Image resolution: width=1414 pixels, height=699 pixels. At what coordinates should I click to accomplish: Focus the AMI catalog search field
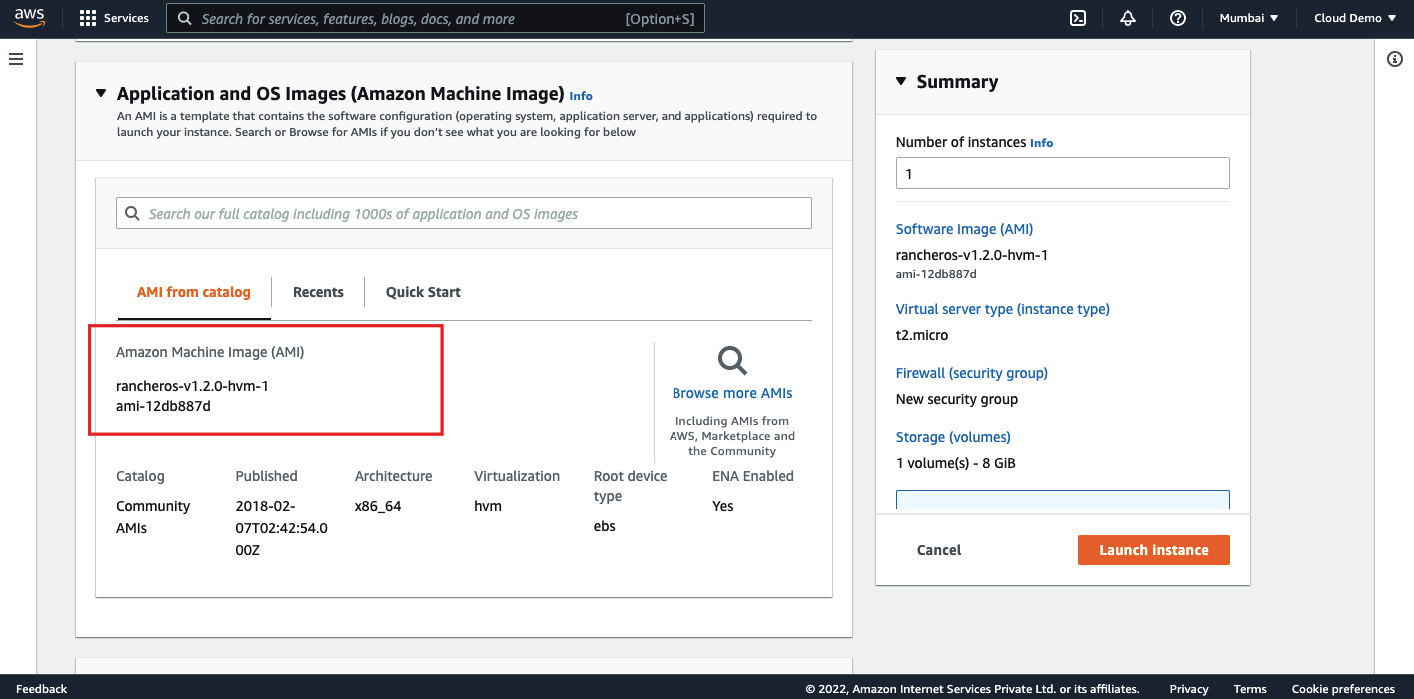pyautogui.click(x=464, y=214)
